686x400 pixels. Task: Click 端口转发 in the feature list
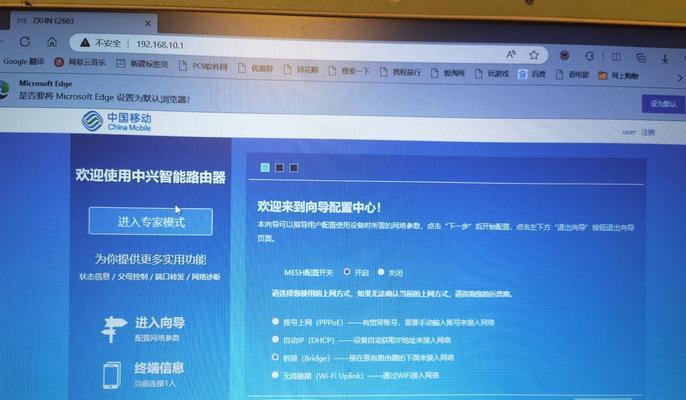[170, 277]
